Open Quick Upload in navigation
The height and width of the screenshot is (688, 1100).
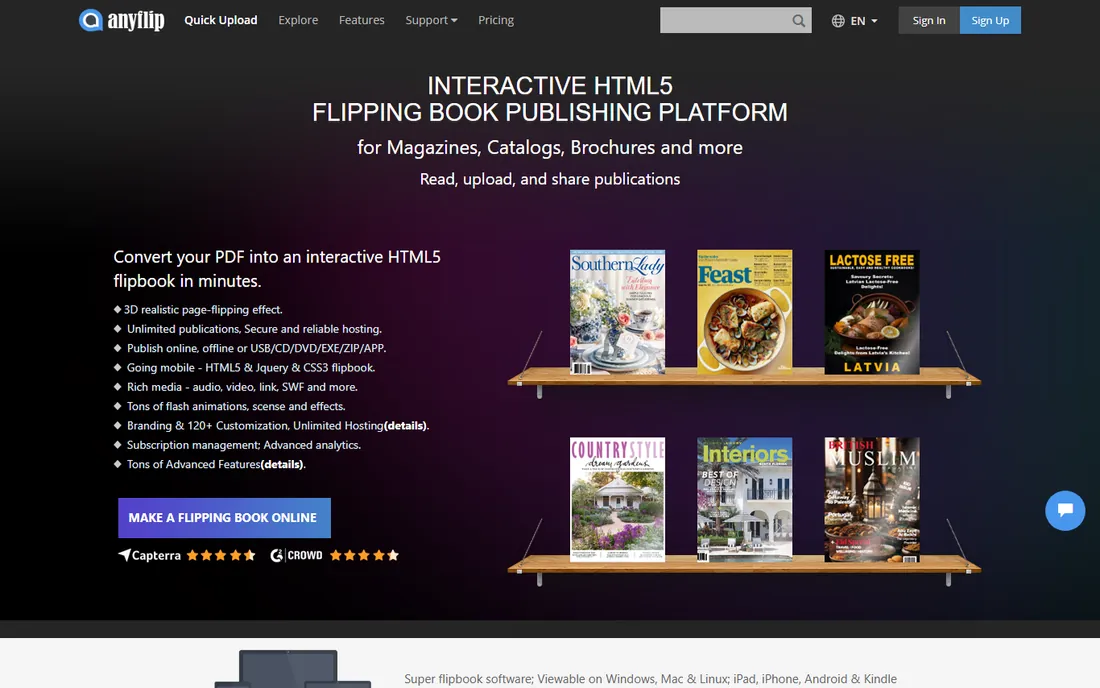(221, 20)
